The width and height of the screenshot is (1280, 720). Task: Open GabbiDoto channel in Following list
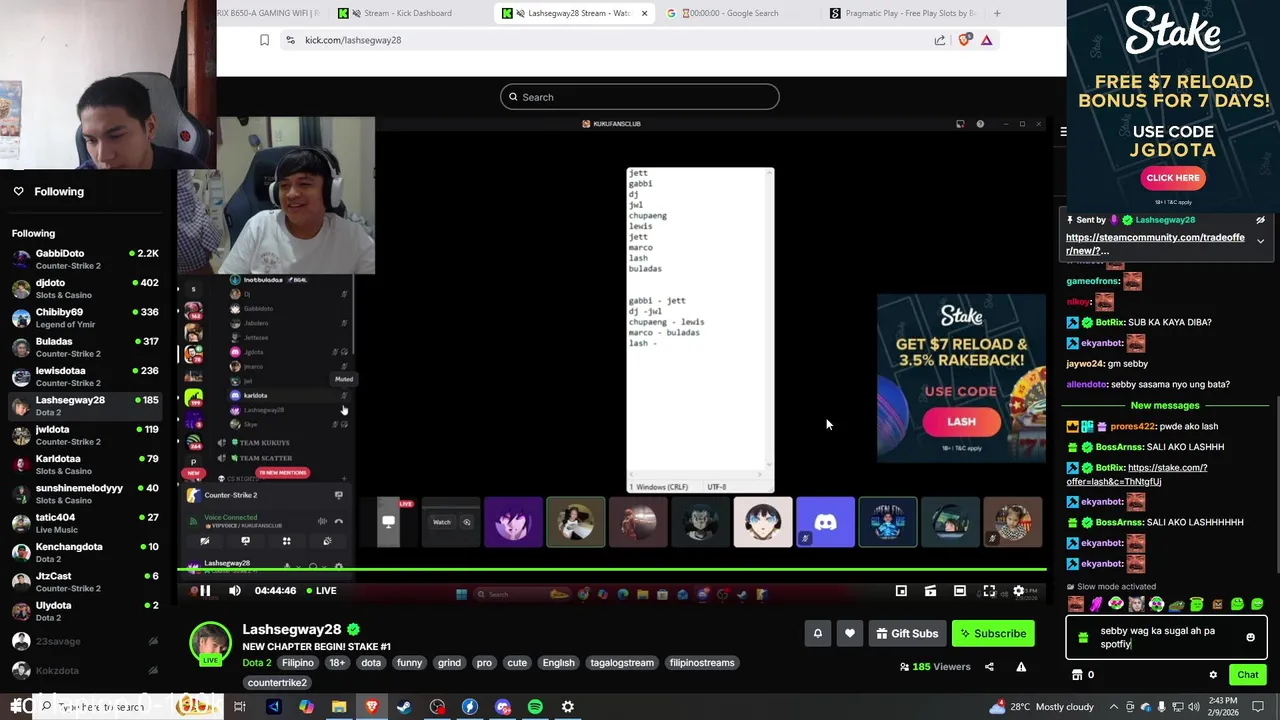pyautogui.click(x=85, y=259)
